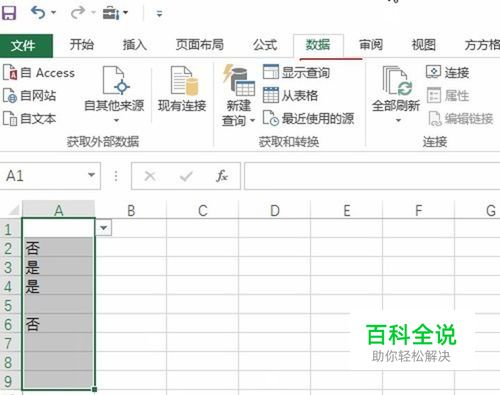The image size is (500, 395).
Task: Select column F header
Action: tap(419, 210)
